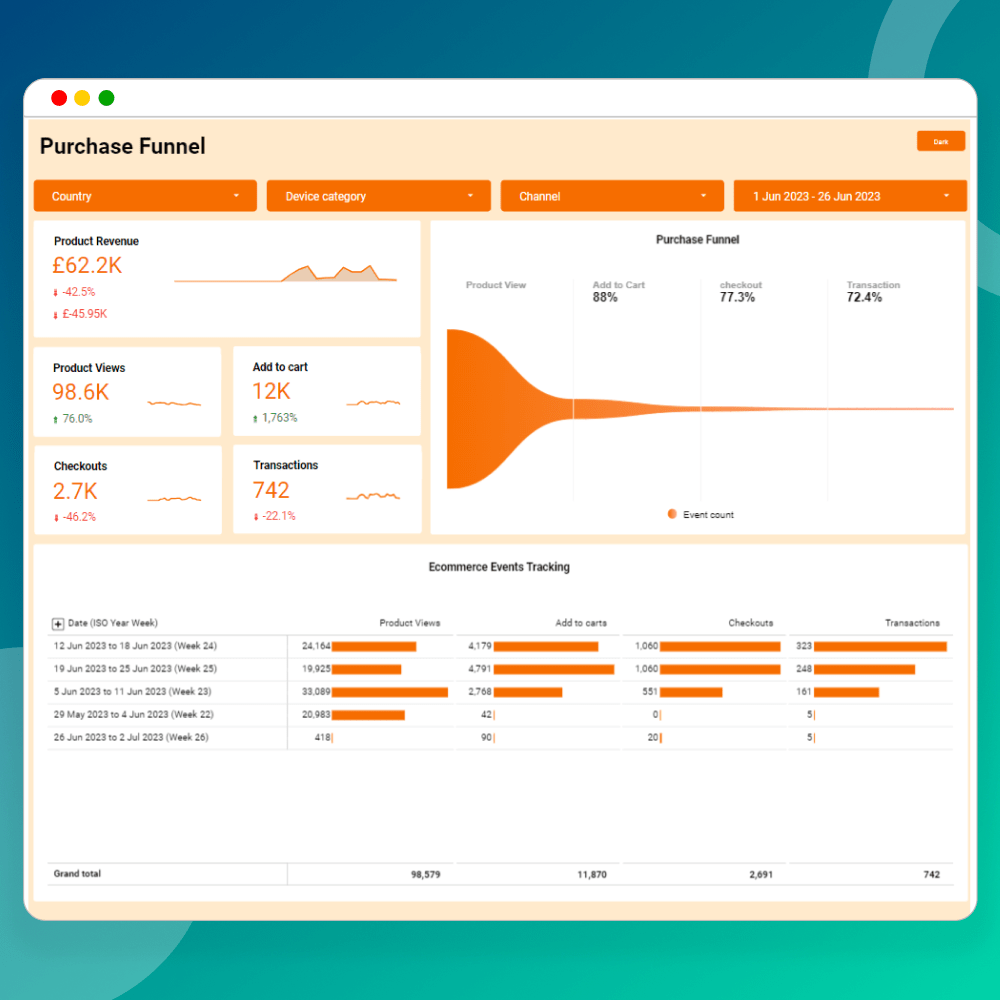Click the 98,579 grand total value
The width and height of the screenshot is (1000, 1000).
[x=425, y=874]
